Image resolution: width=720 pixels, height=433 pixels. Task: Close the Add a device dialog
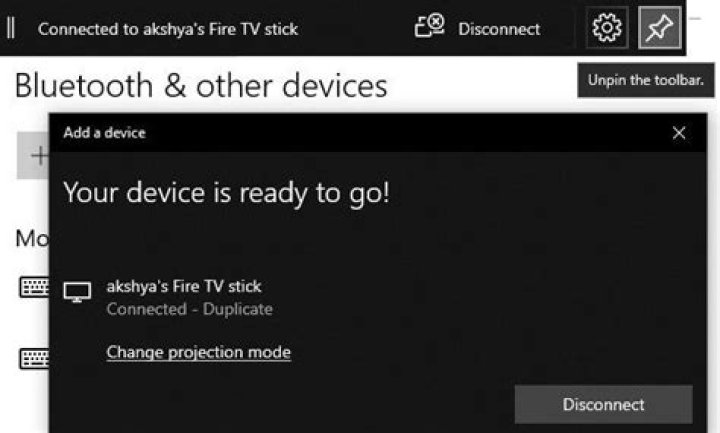679,133
